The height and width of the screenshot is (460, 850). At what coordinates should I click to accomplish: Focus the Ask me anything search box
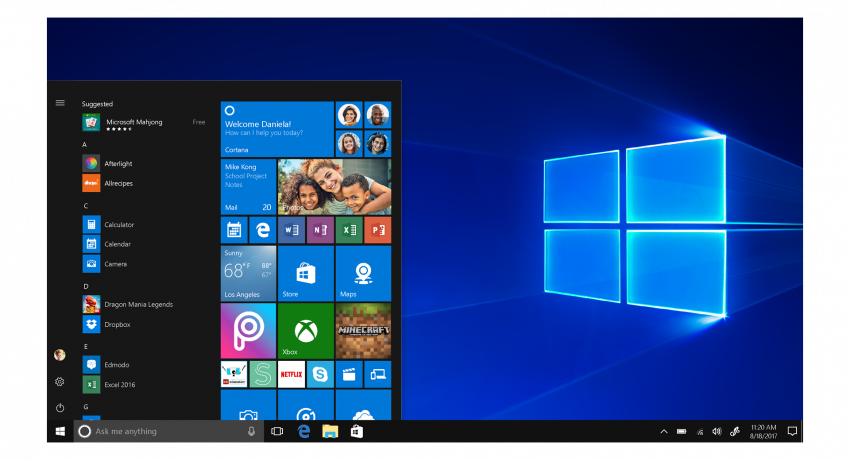[x=168, y=431]
